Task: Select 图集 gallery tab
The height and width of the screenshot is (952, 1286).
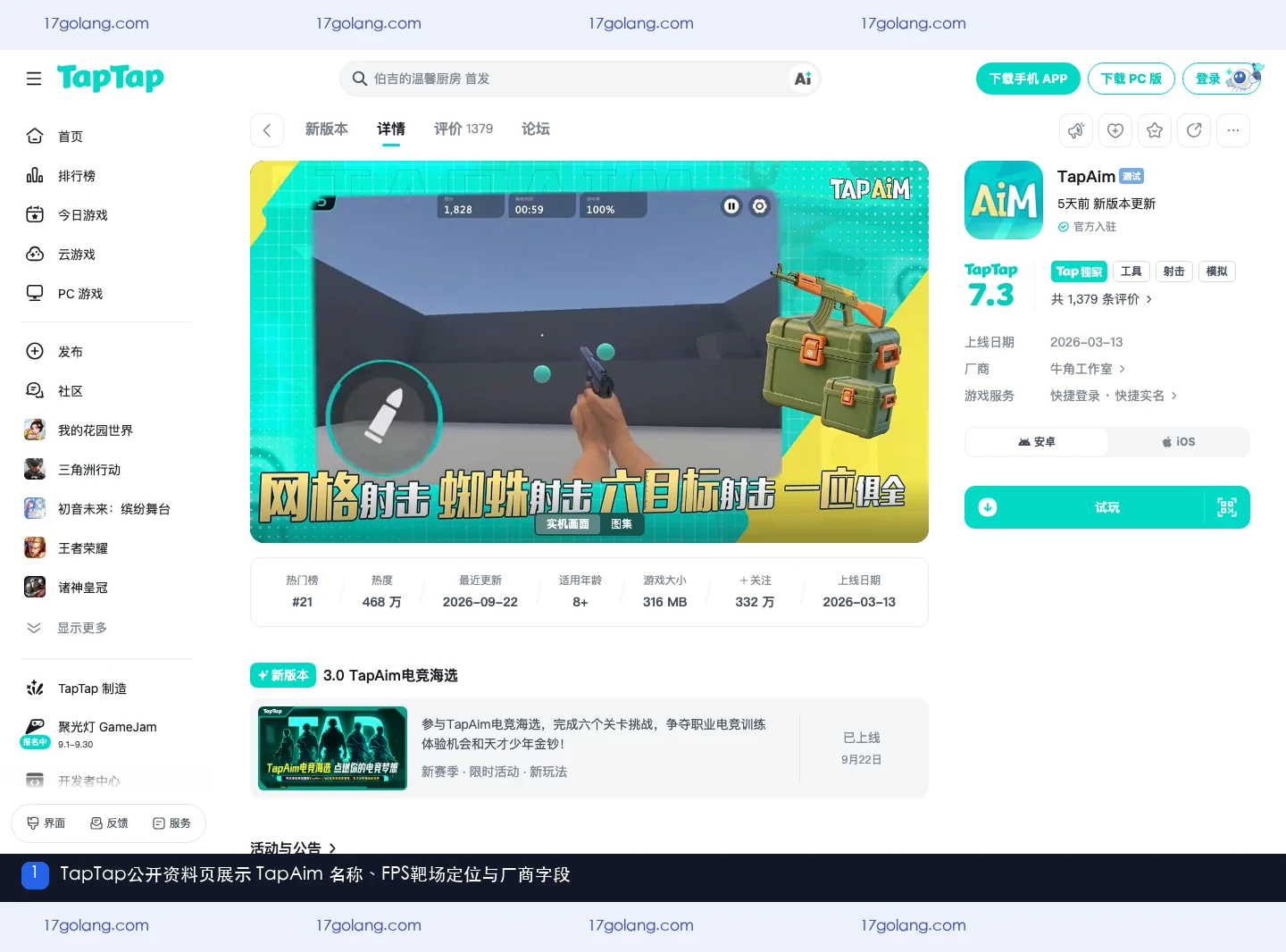Action: 622,524
